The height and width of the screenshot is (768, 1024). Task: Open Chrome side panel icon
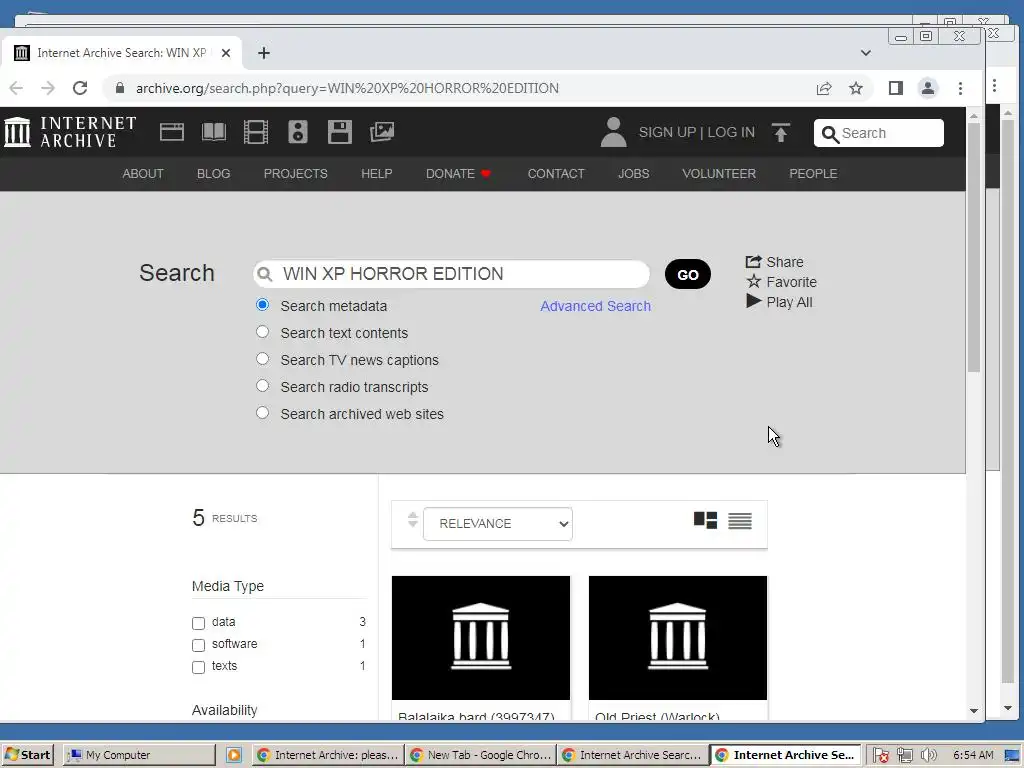[x=895, y=88]
